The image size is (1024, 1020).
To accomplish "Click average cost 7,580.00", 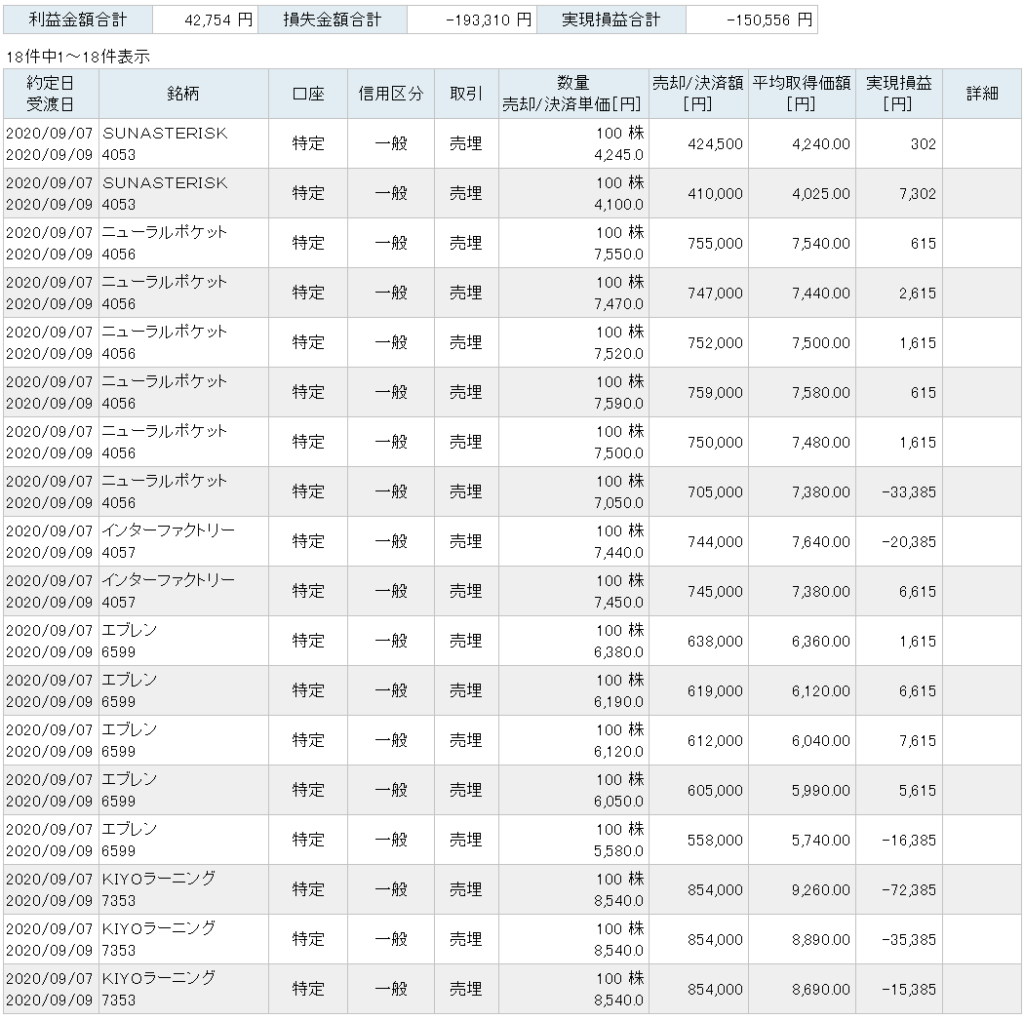I will pos(821,392).
